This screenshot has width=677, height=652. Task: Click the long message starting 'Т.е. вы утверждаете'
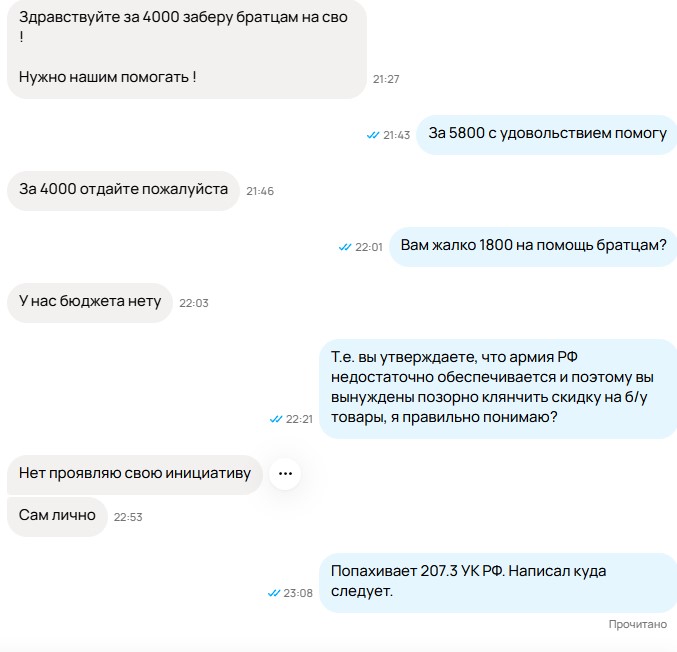point(498,389)
